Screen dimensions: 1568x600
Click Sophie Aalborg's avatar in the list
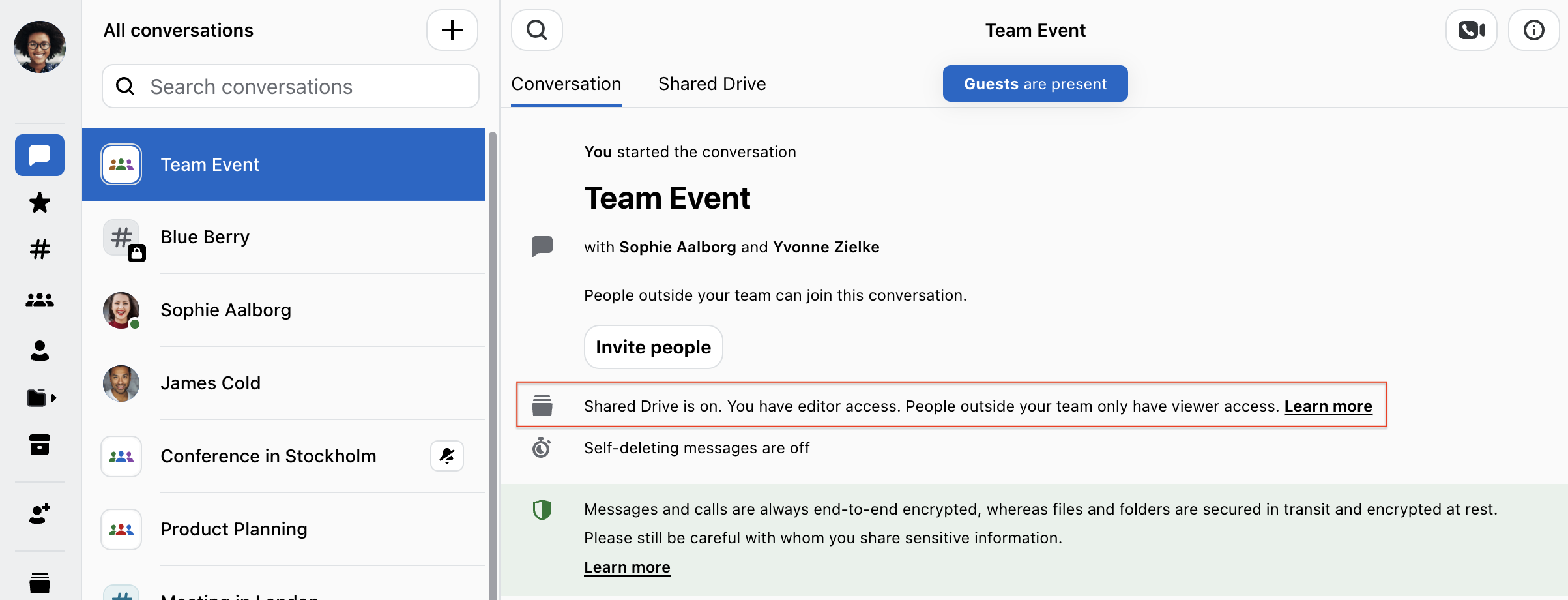121,310
